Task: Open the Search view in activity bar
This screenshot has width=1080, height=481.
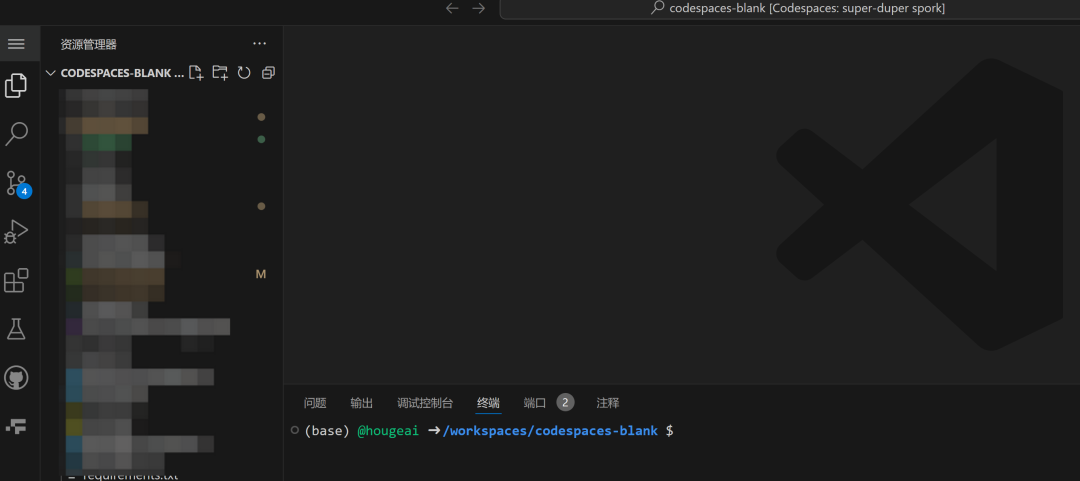Action: (x=16, y=134)
